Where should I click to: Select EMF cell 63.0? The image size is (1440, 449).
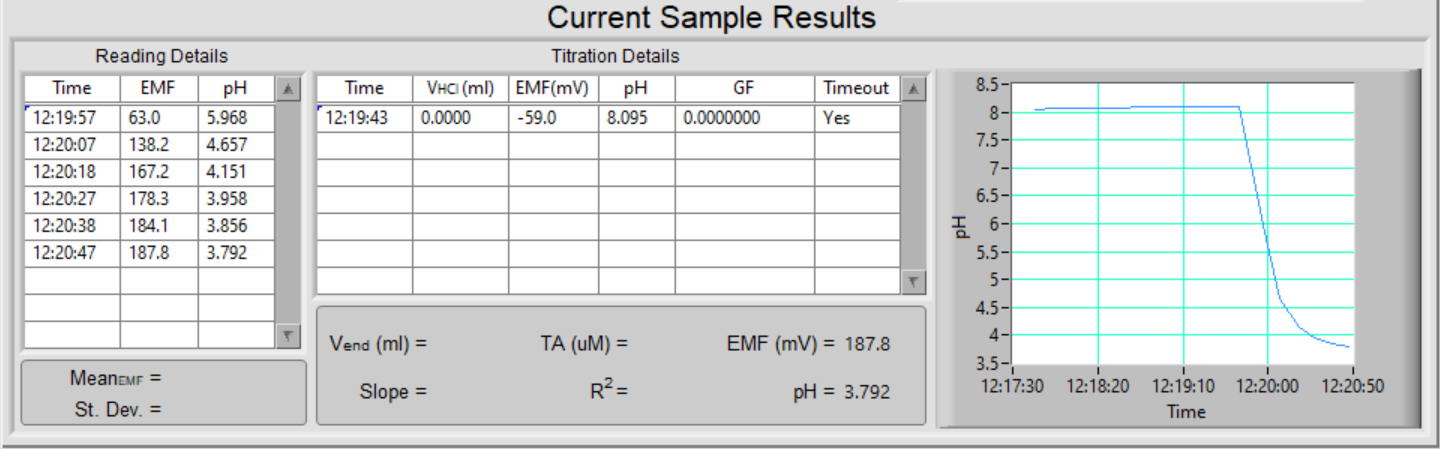(159, 118)
